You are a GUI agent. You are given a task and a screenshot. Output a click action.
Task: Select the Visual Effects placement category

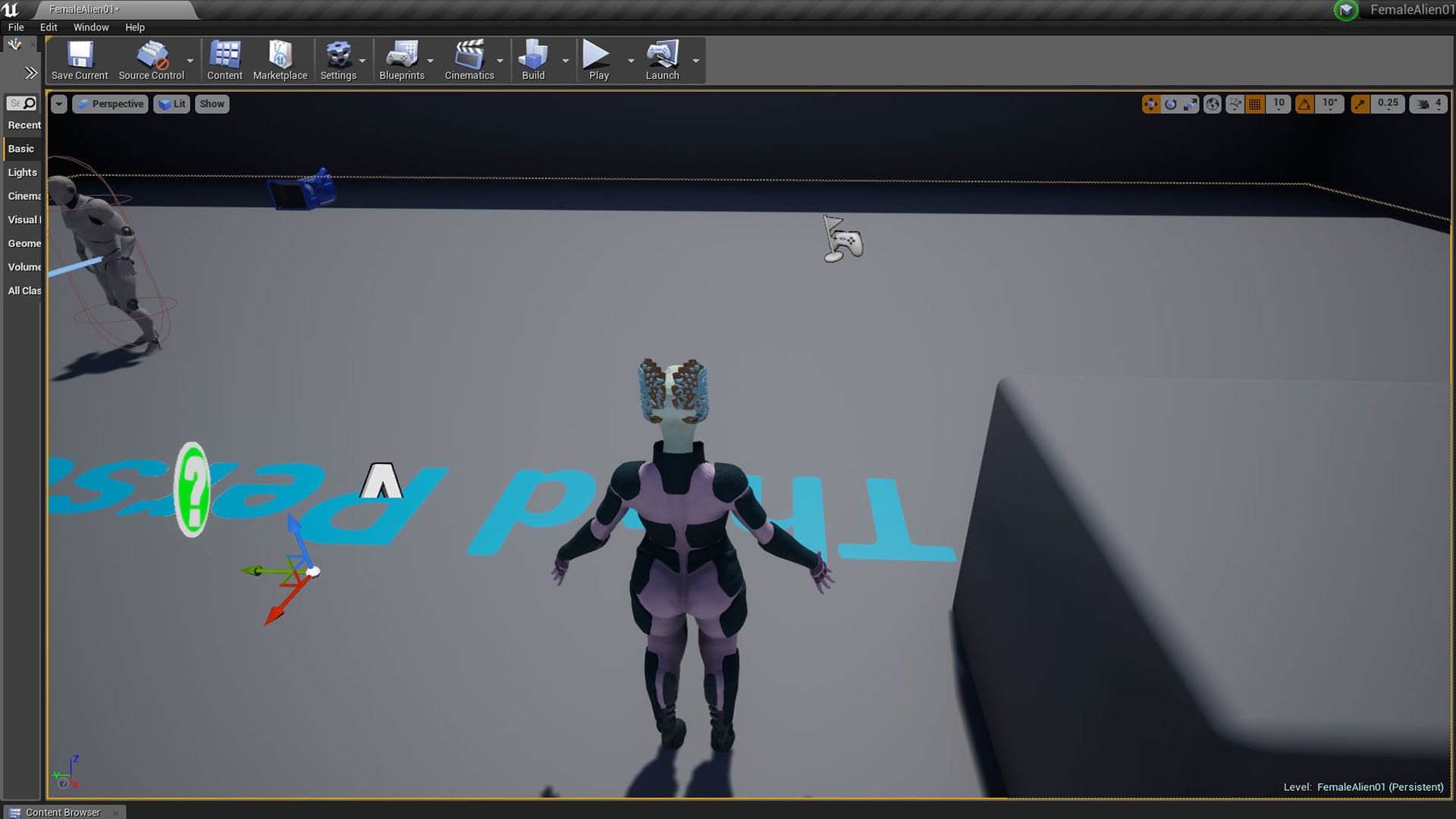point(23,219)
